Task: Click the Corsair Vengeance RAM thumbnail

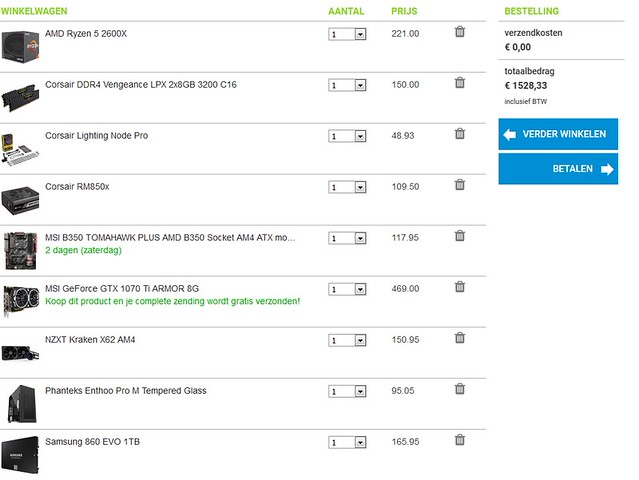Action: [x=20, y=97]
